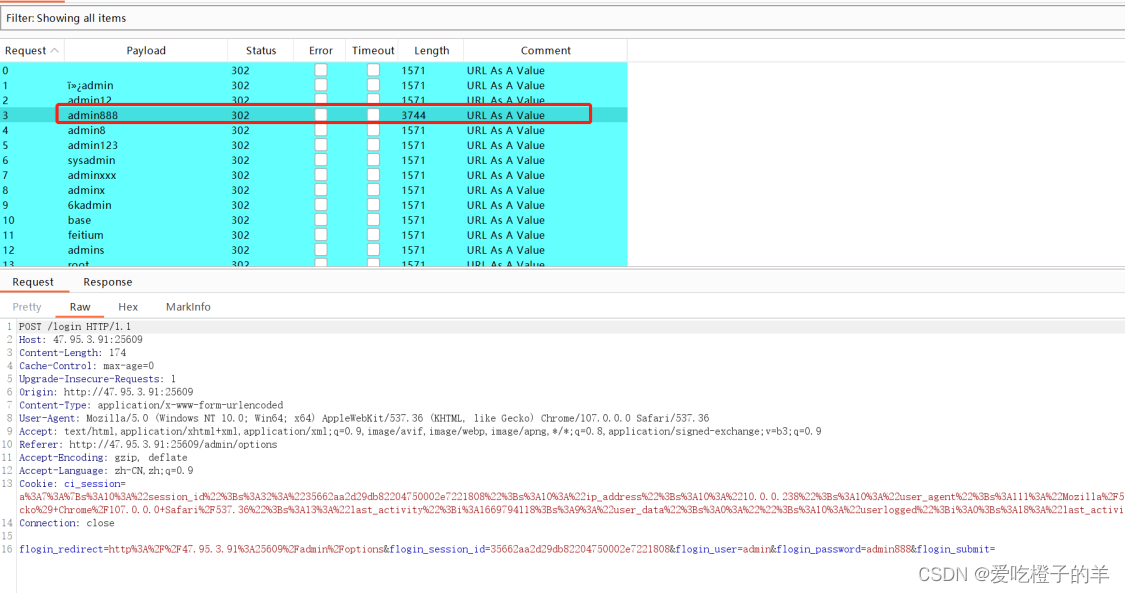
Task: Click the flogin_redirect body parameter line
Action: click(507, 549)
